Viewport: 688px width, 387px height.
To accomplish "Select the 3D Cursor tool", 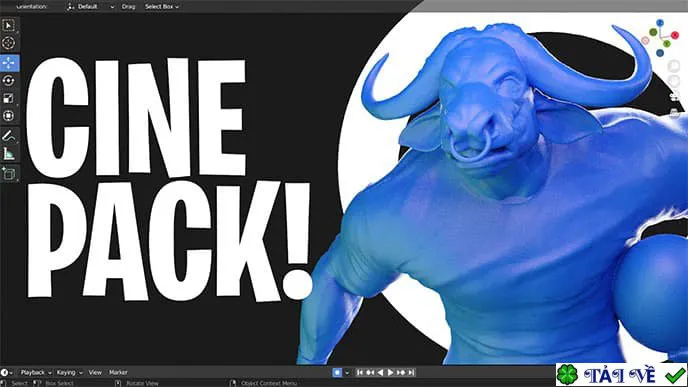I will click(x=9, y=43).
